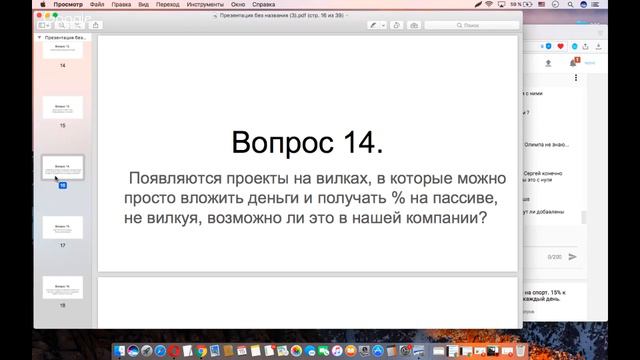Click the Share button in Preview toolbar

96,25
